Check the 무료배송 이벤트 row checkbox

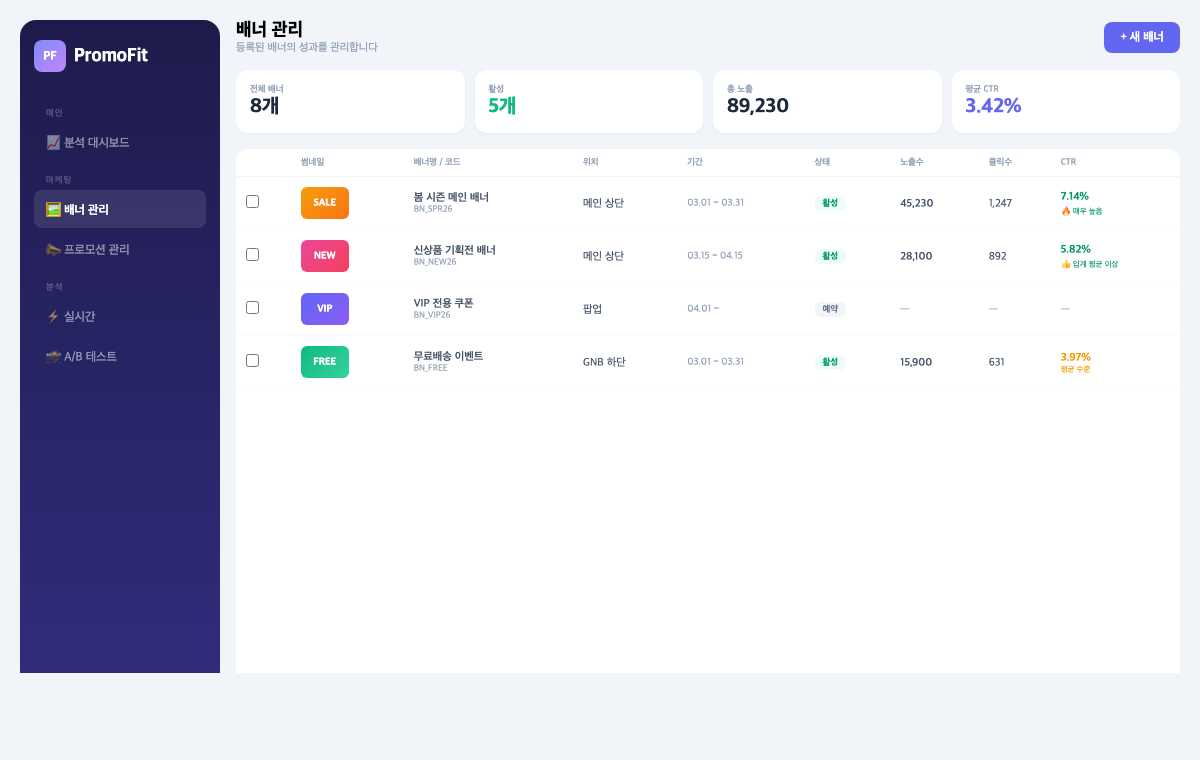[x=252, y=360]
